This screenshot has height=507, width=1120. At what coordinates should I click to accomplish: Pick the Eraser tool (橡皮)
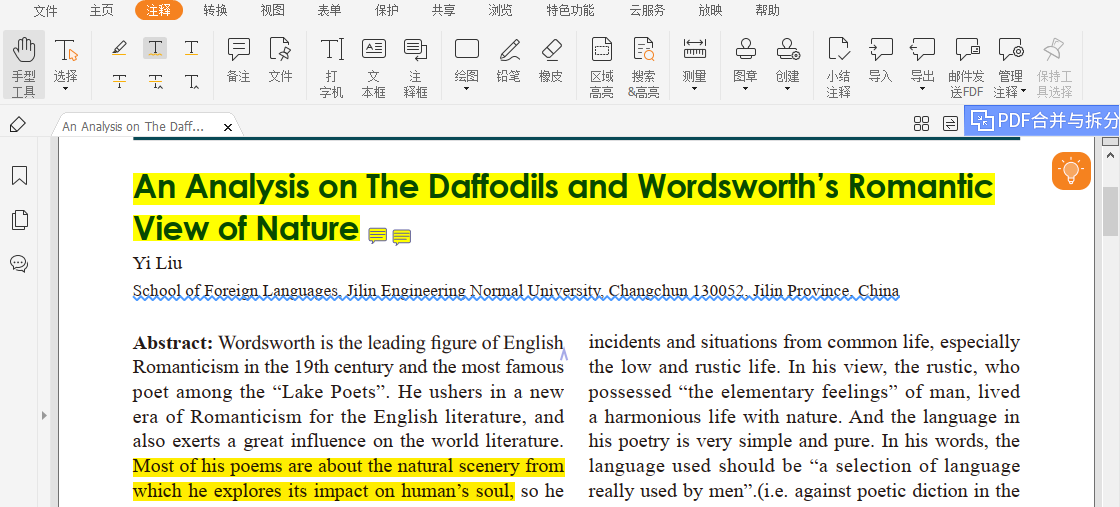click(x=551, y=60)
